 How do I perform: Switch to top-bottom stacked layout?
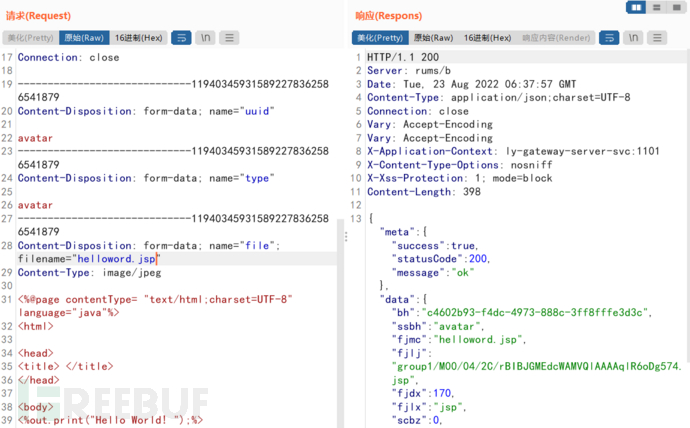pyautogui.click(x=657, y=8)
